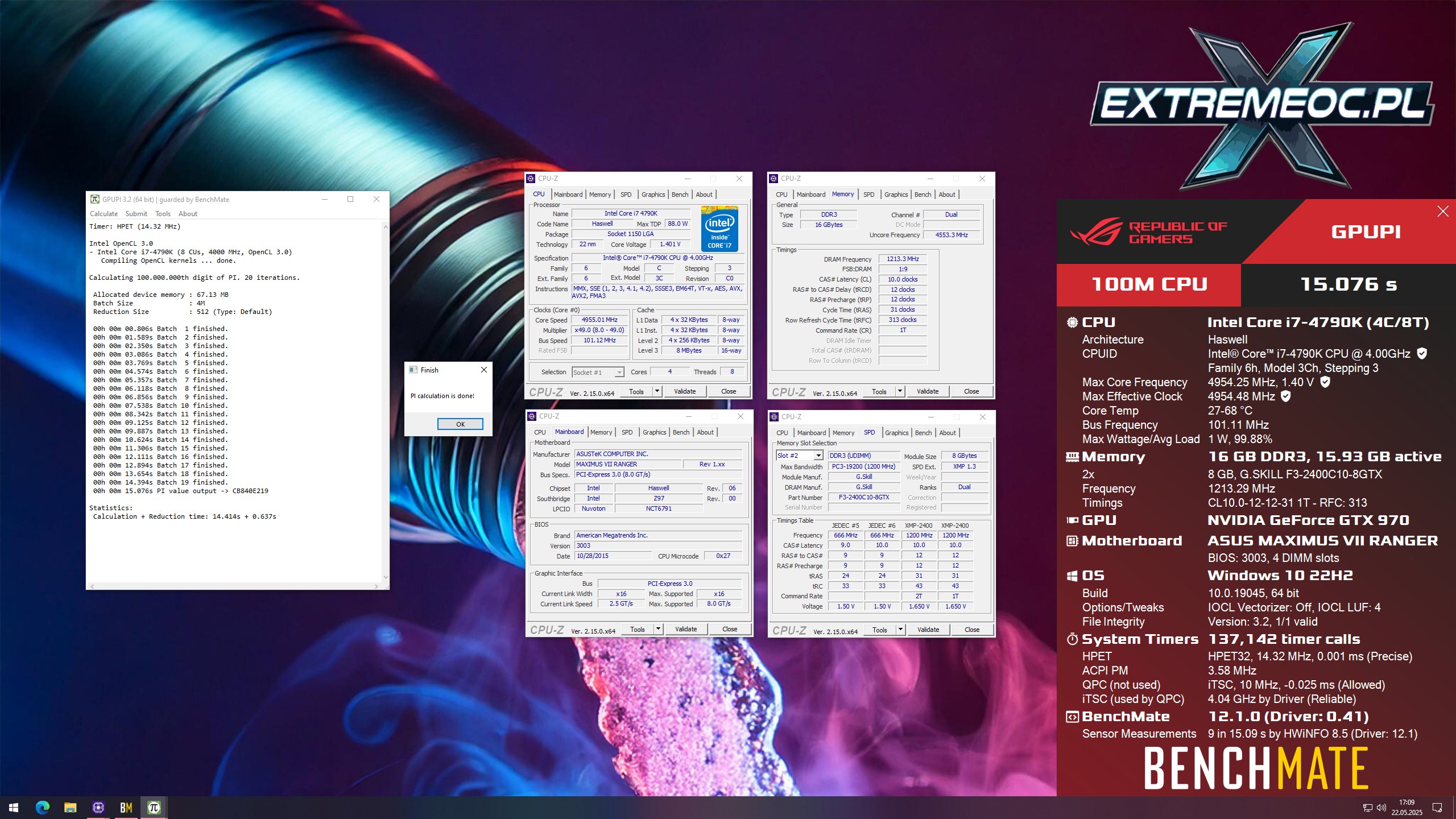
Task: Close the BenchMate GPUPI result panel
Action: pos(1443,212)
